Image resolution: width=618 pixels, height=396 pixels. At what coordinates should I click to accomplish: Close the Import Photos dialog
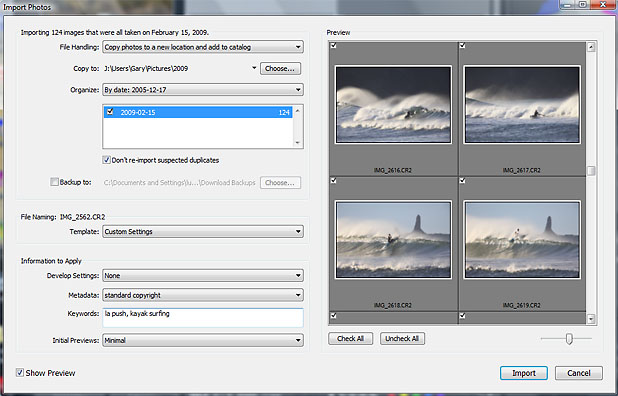[603, 5]
